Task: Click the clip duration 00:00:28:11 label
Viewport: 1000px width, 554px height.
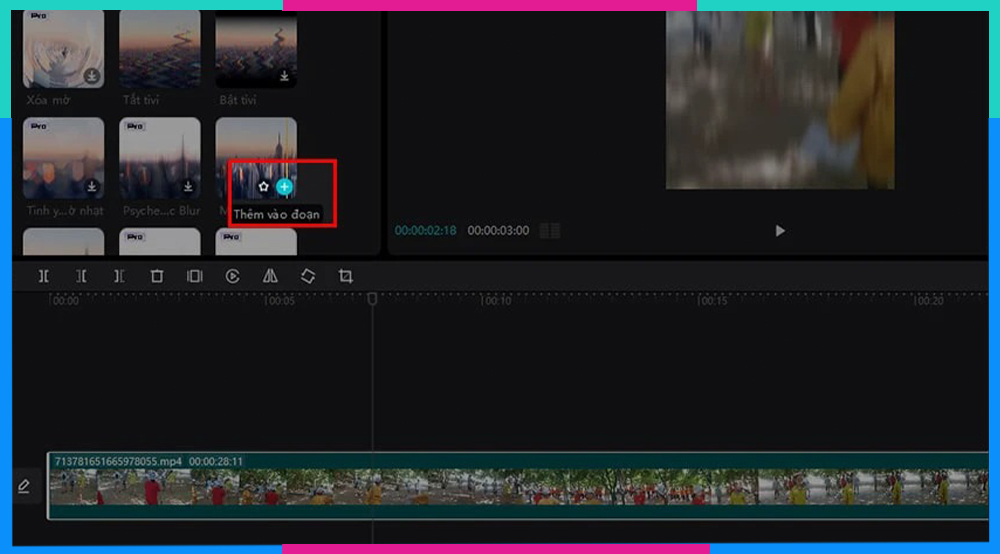Action: [216, 462]
